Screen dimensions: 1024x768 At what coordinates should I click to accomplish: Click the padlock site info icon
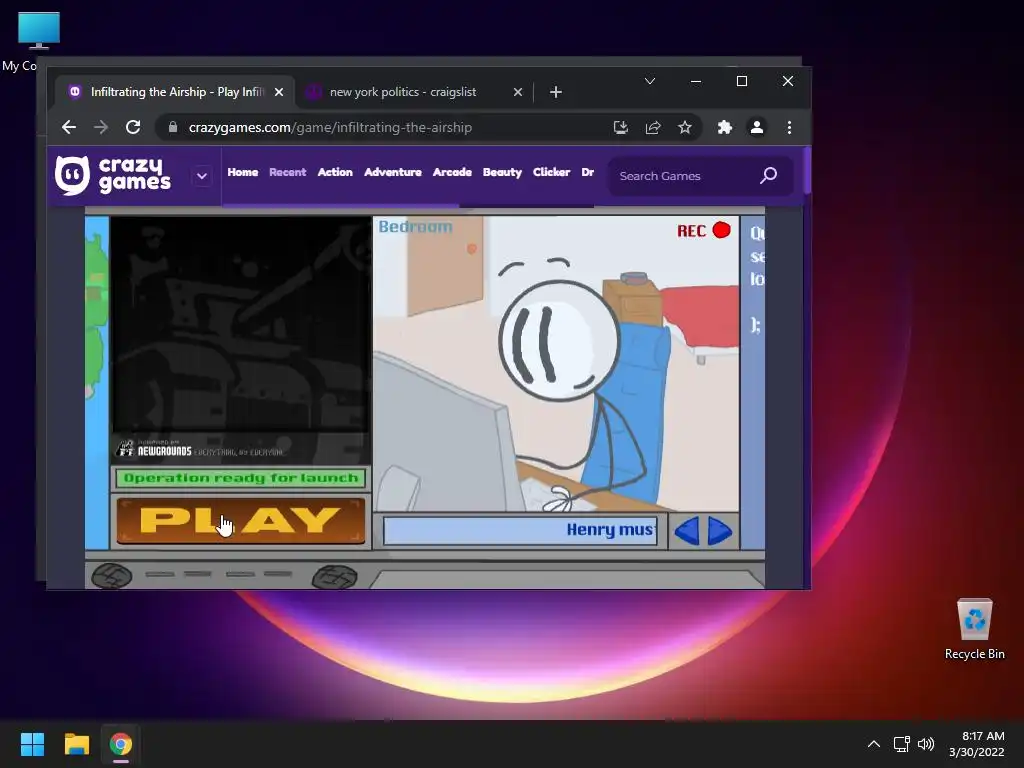(x=172, y=127)
